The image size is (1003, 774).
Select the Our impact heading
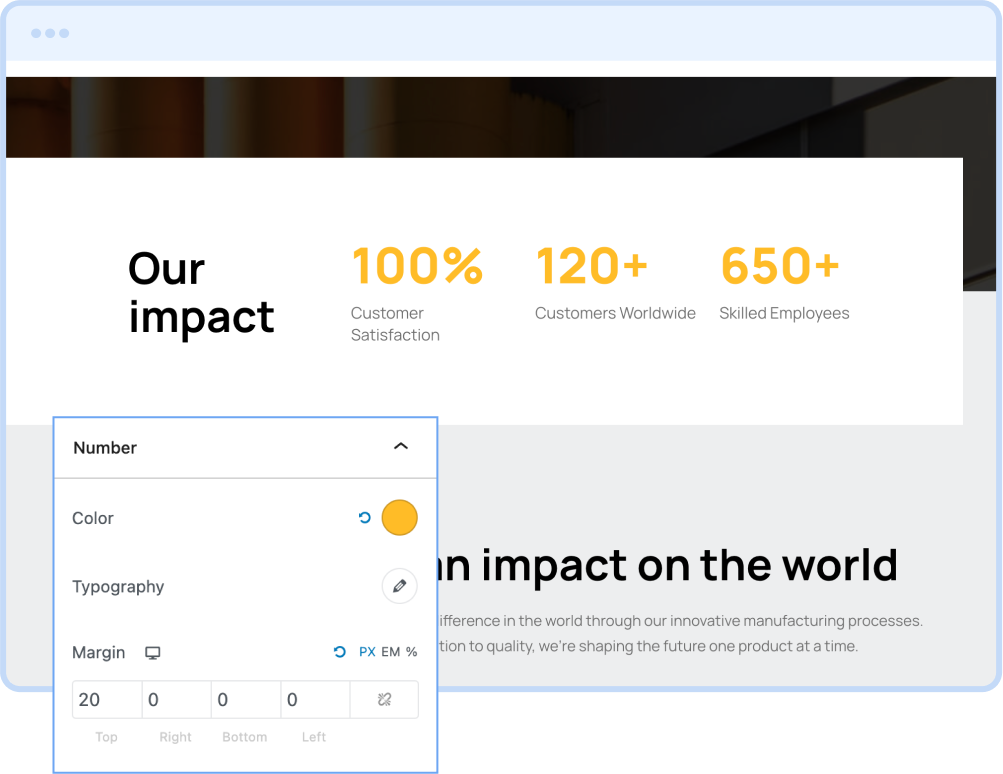pyautogui.click(x=201, y=292)
